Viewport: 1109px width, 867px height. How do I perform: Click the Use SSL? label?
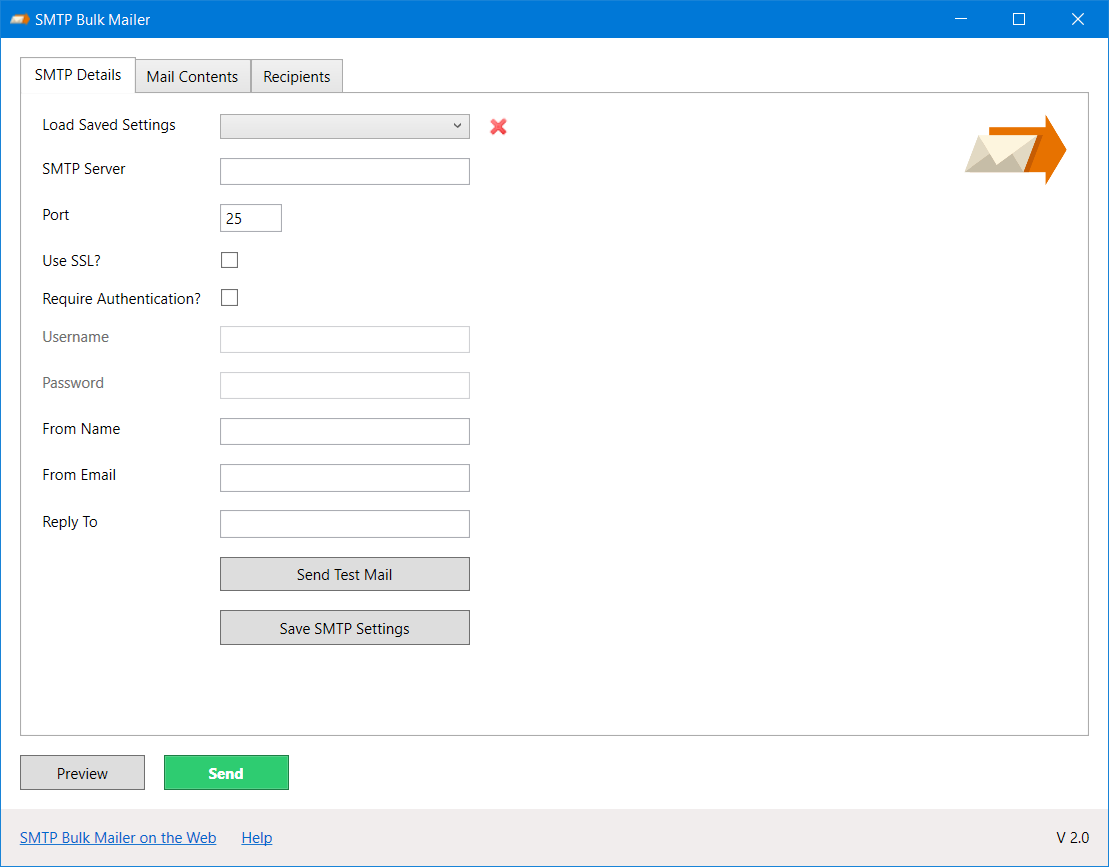click(x=71, y=261)
